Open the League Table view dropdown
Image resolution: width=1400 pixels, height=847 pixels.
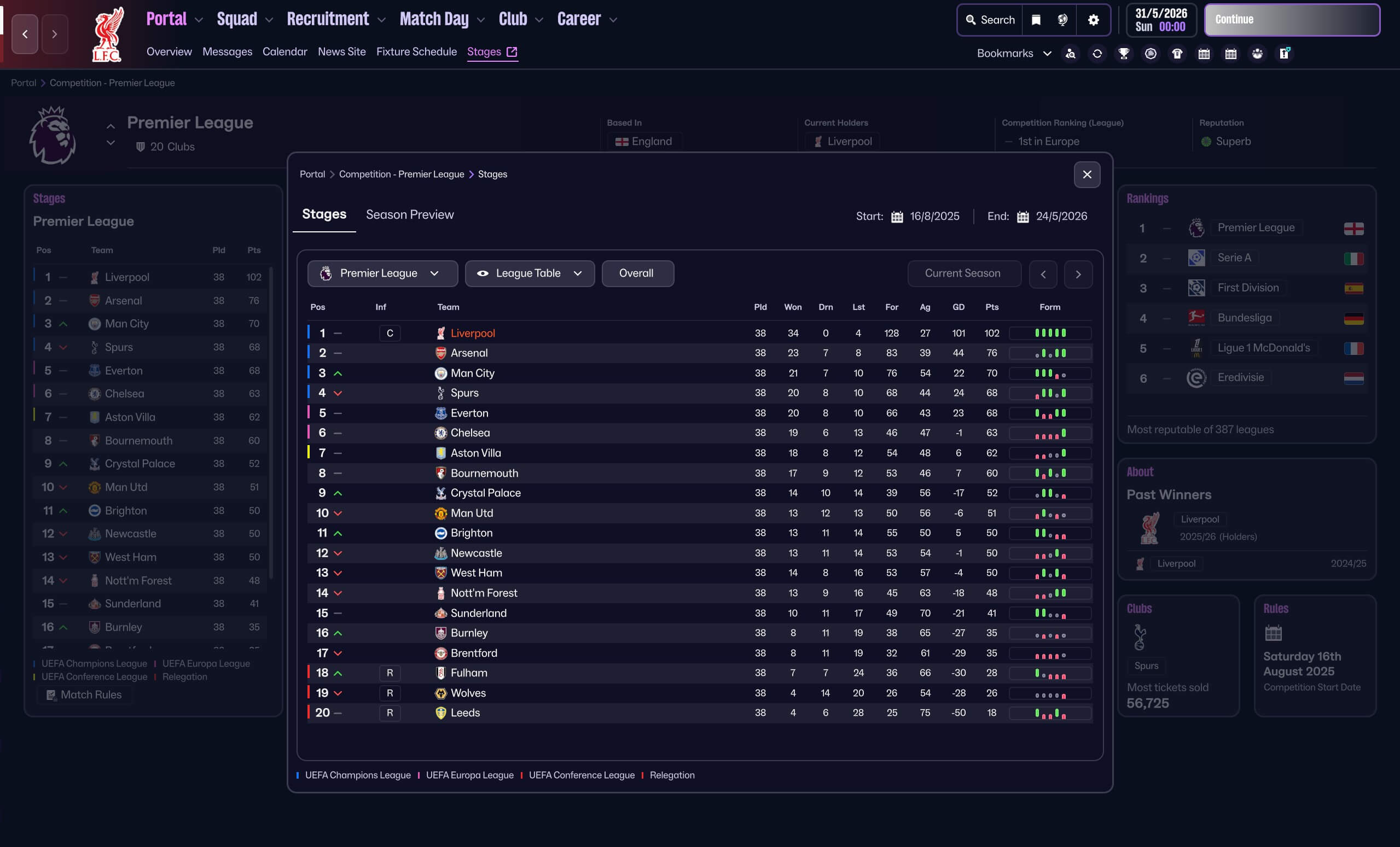click(x=530, y=273)
